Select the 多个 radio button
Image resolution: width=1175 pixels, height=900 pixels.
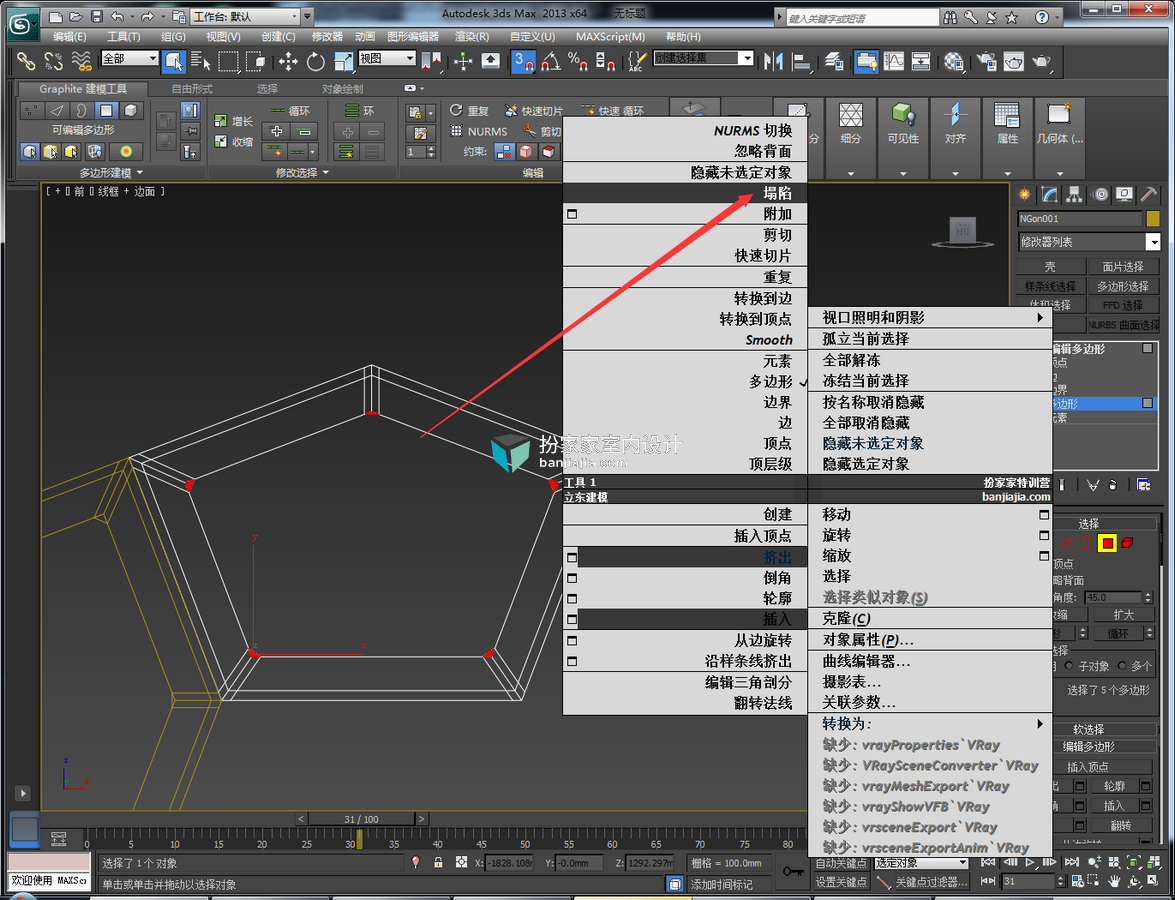coord(1122,666)
